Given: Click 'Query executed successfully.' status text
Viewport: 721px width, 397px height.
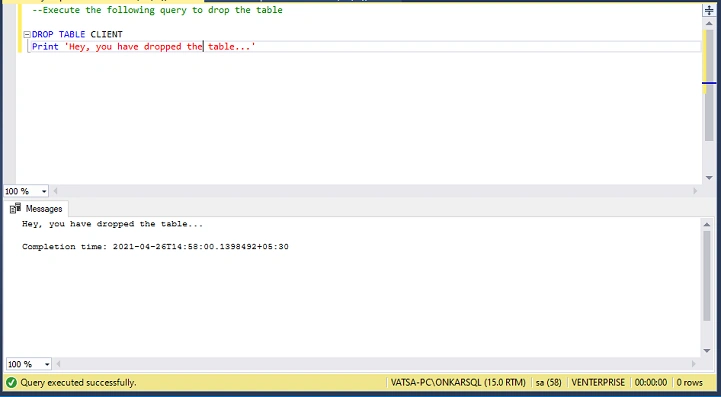Looking at the screenshot, I should pos(78,383).
